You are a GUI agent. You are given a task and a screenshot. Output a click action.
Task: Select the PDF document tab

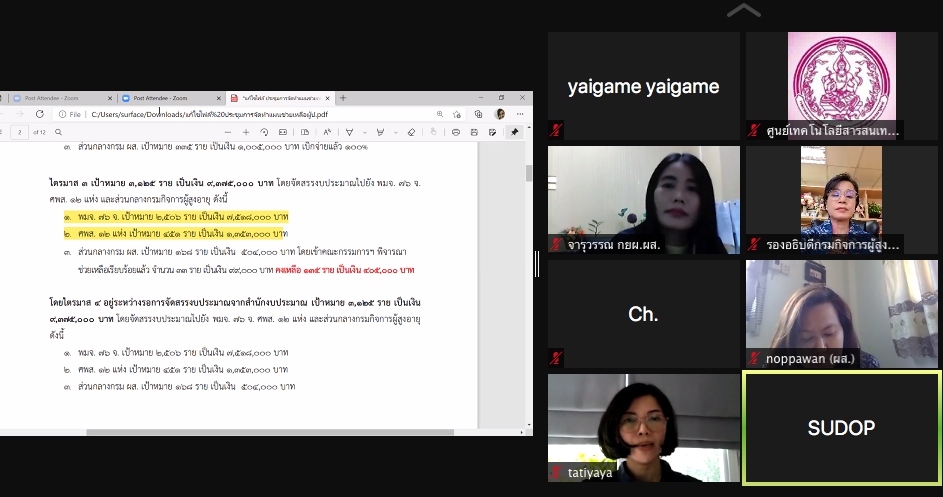(278, 98)
